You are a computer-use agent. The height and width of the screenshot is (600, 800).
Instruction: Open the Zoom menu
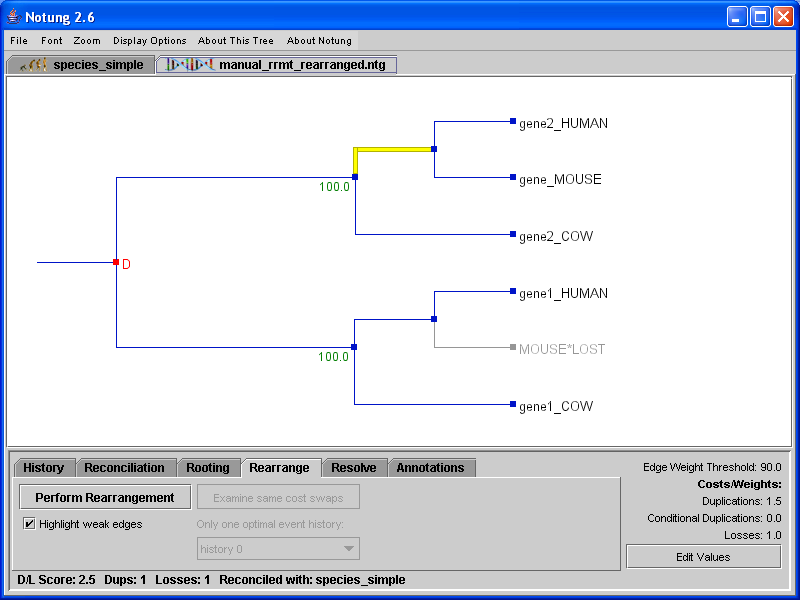pyautogui.click(x=87, y=41)
